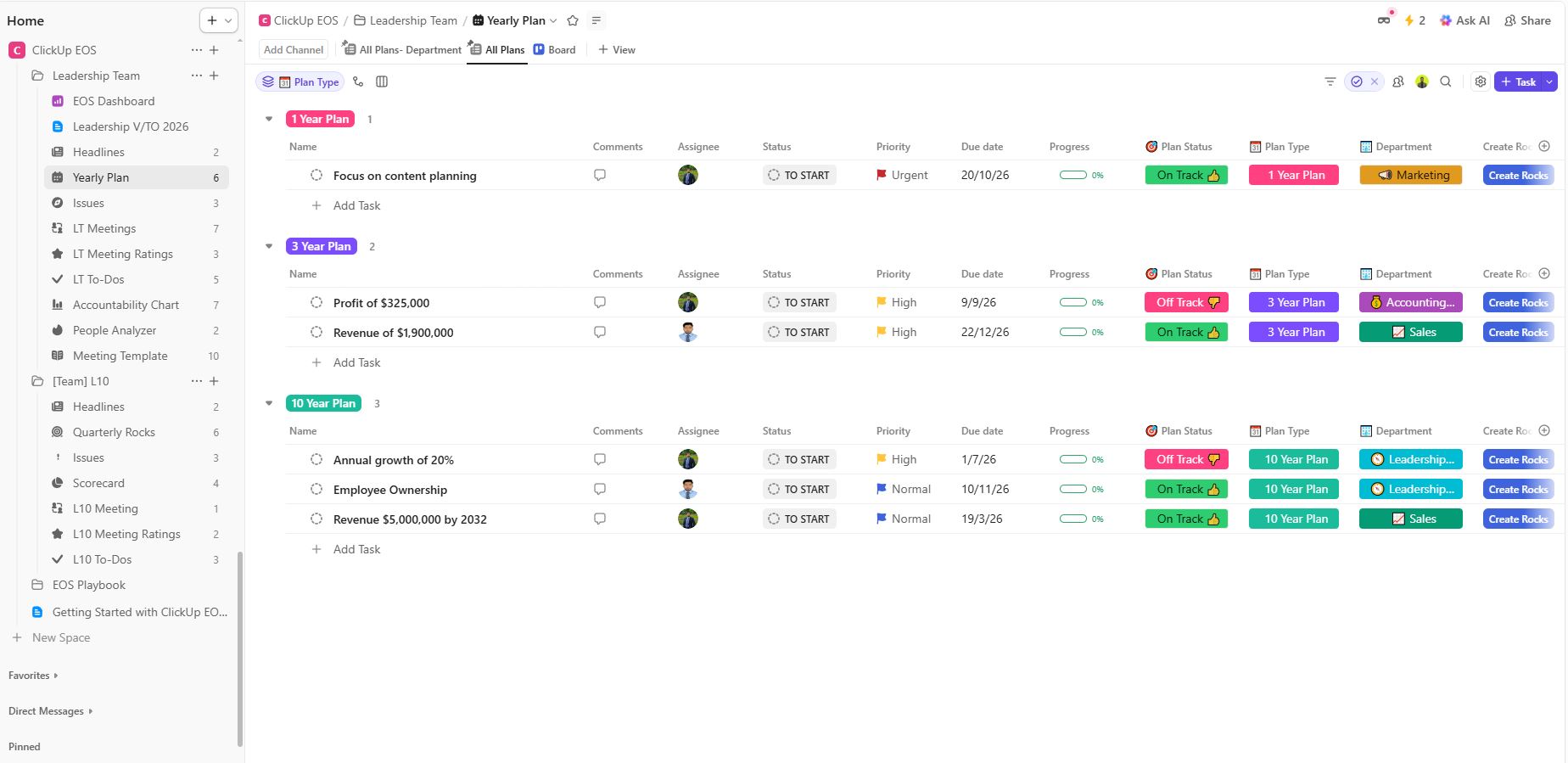The width and height of the screenshot is (1568, 763).
Task: Collapse the 10 Year Plan group
Action: 269,403
